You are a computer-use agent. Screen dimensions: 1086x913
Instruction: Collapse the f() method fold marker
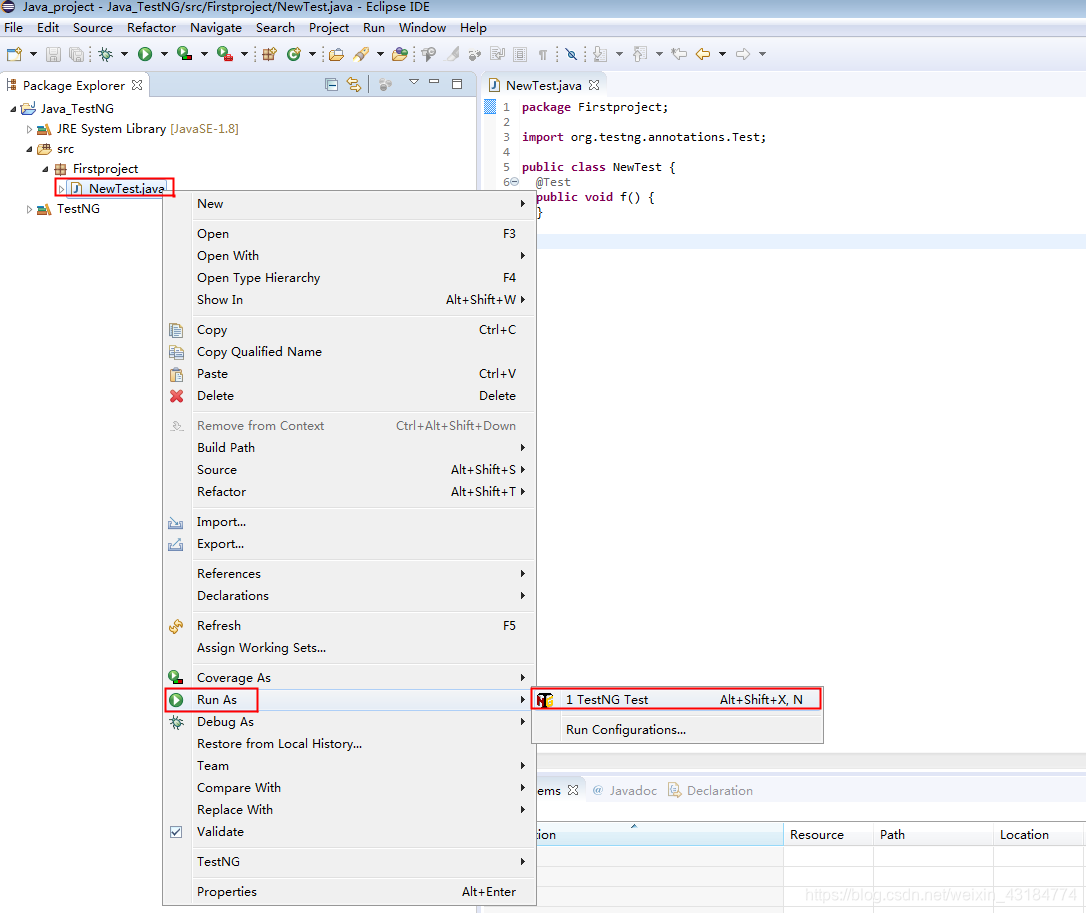(515, 182)
